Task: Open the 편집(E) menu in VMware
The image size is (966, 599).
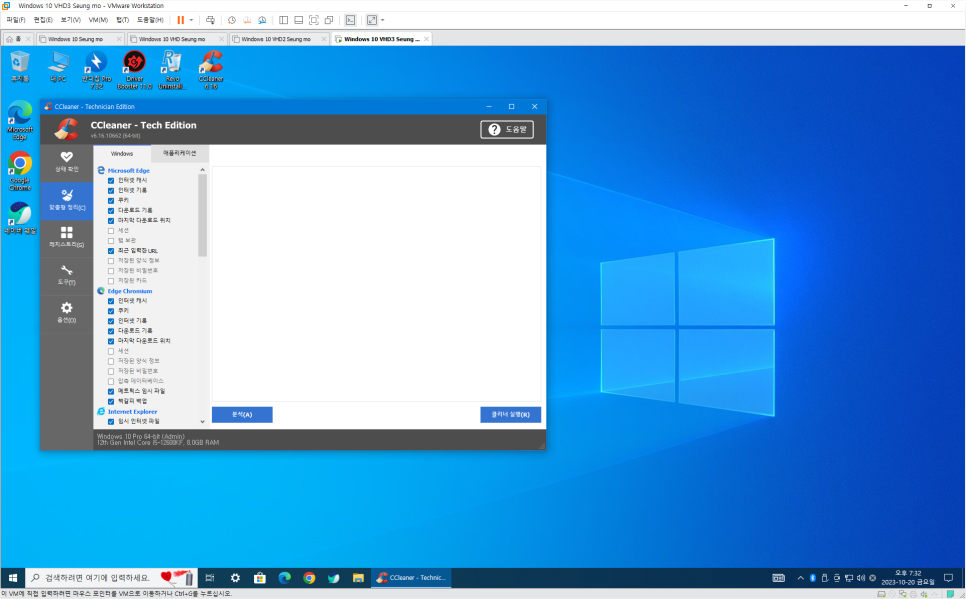Action: (43, 20)
